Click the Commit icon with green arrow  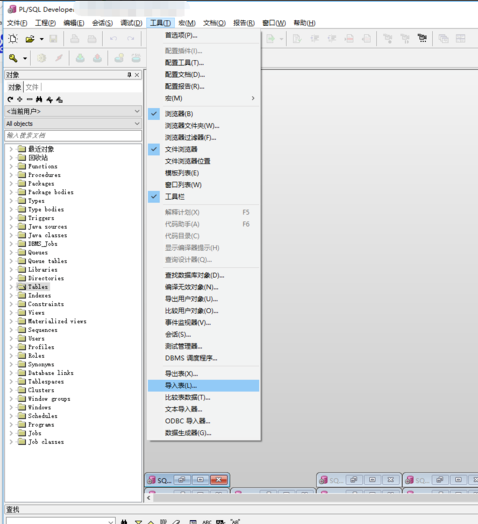pos(80,58)
